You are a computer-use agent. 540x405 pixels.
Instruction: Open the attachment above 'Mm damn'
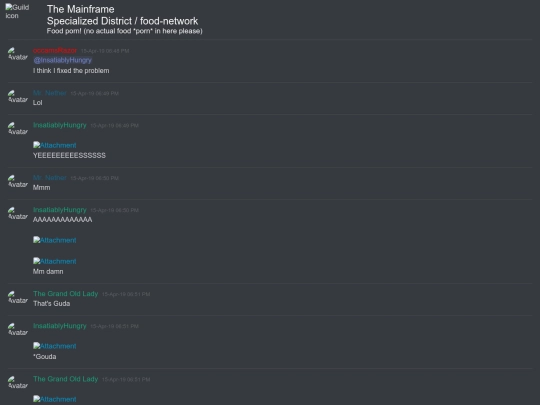[x=55, y=261]
